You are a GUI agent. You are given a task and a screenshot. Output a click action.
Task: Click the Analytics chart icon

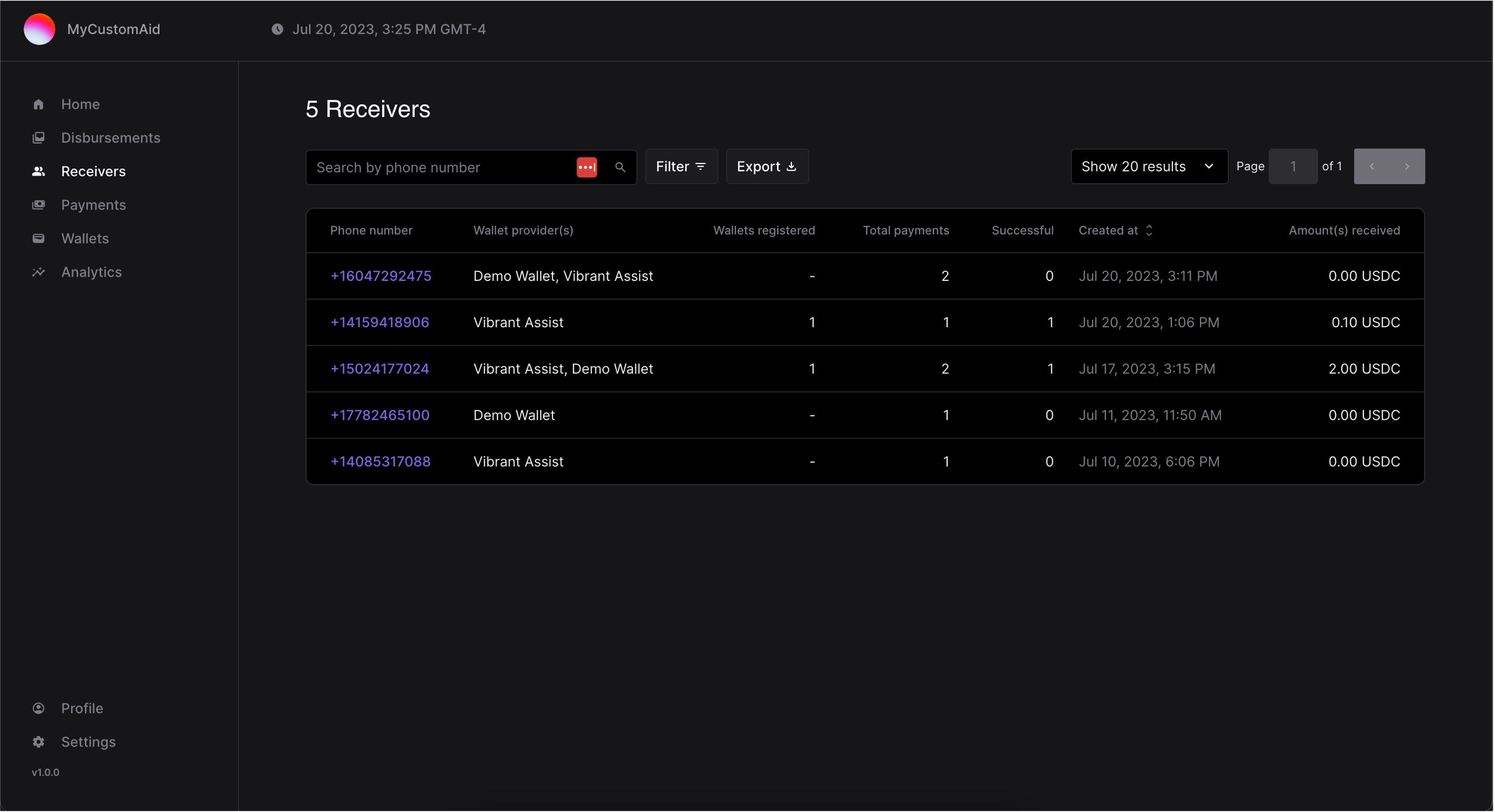(x=38, y=272)
